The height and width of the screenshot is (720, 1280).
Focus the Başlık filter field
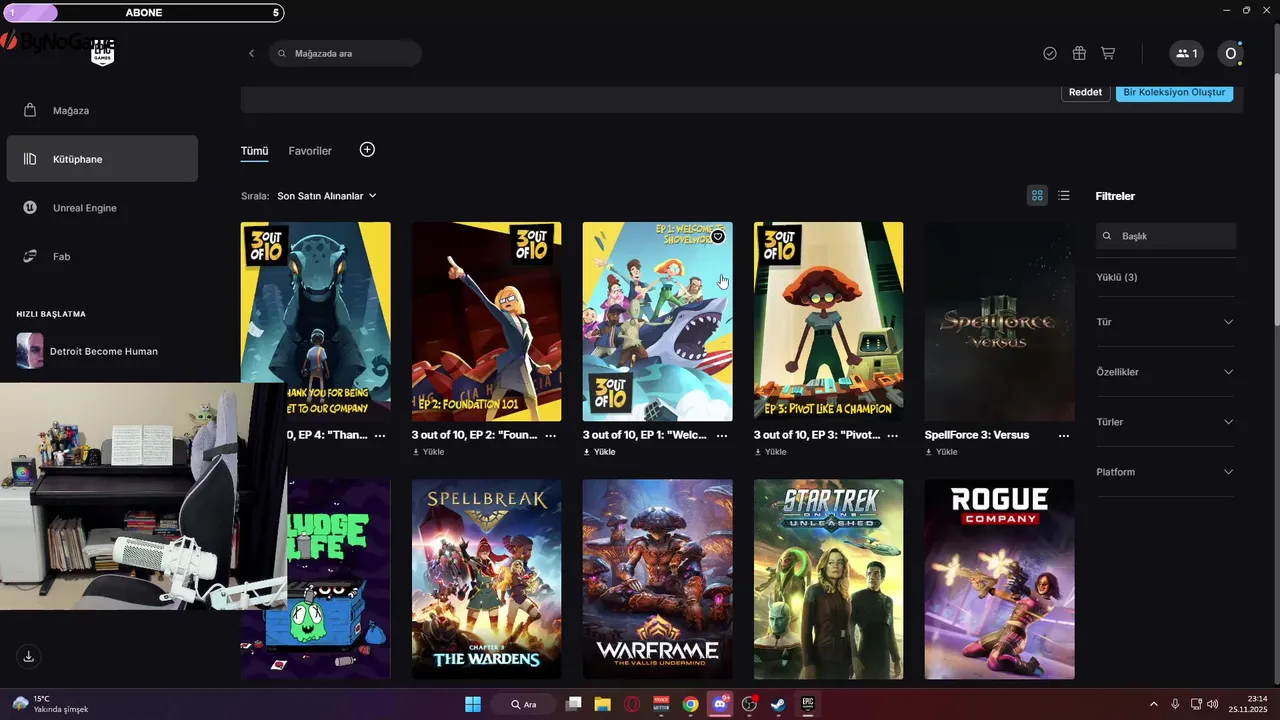pyautogui.click(x=1166, y=236)
